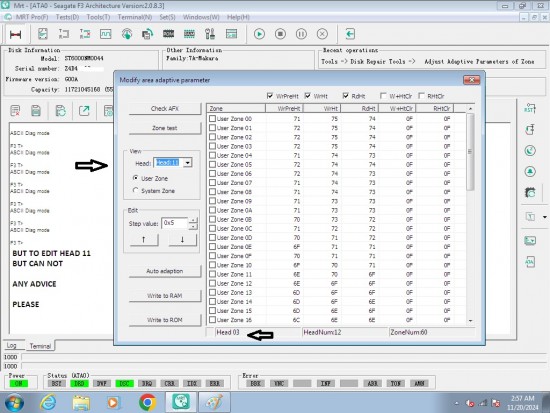The height and width of the screenshot is (413, 550).
Task: Select the System Zone radio button
Action: [135, 191]
